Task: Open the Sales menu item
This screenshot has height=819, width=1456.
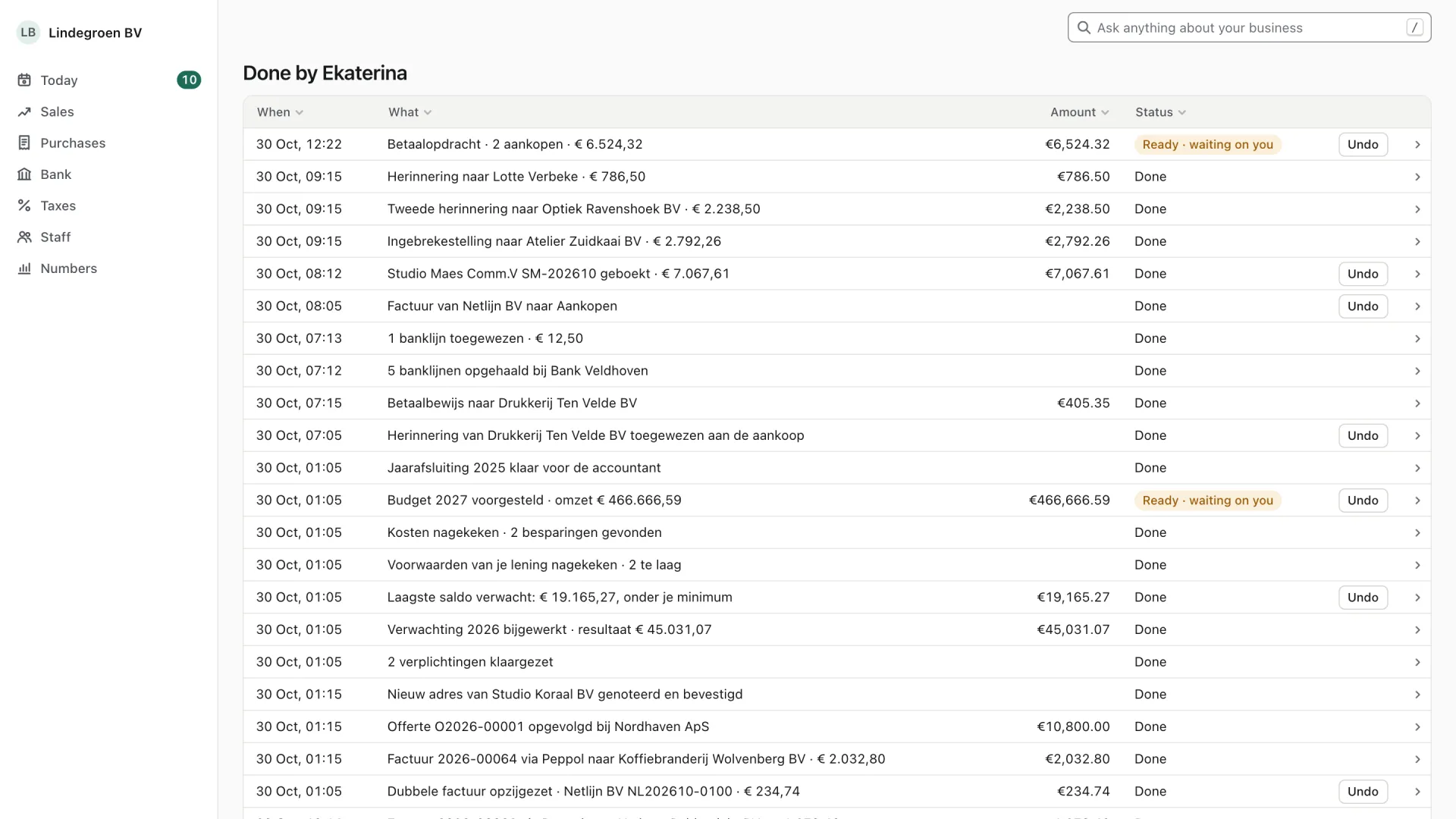Action: pyautogui.click(x=109, y=111)
